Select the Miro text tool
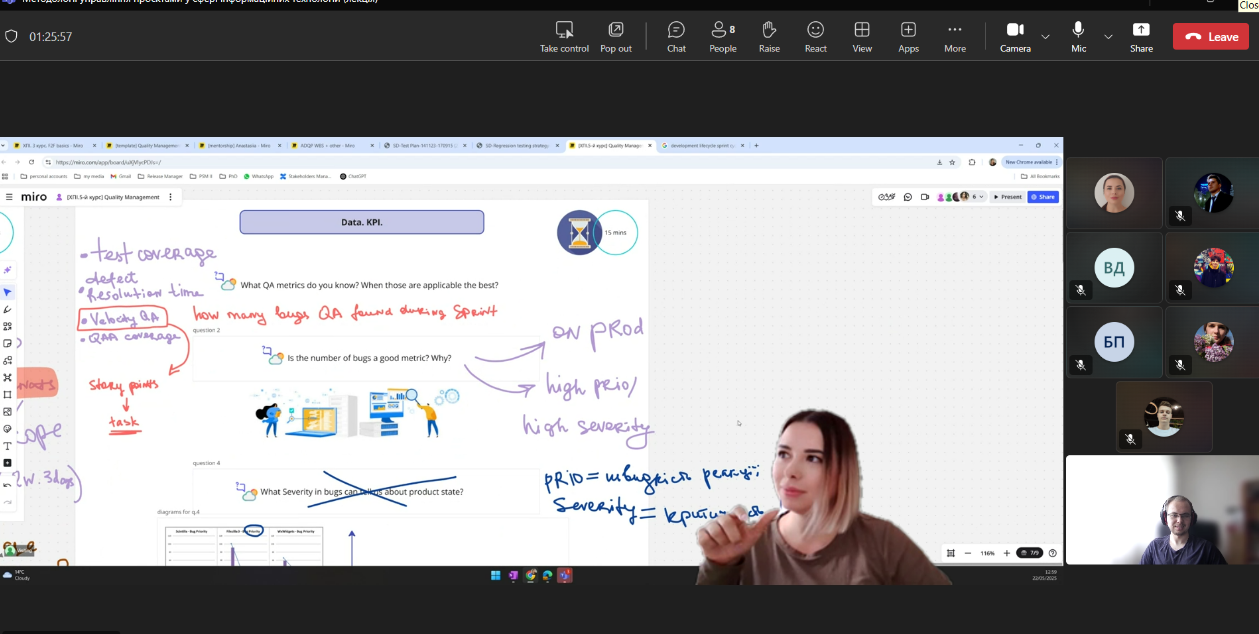The height and width of the screenshot is (634, 1259). point(7,446)
